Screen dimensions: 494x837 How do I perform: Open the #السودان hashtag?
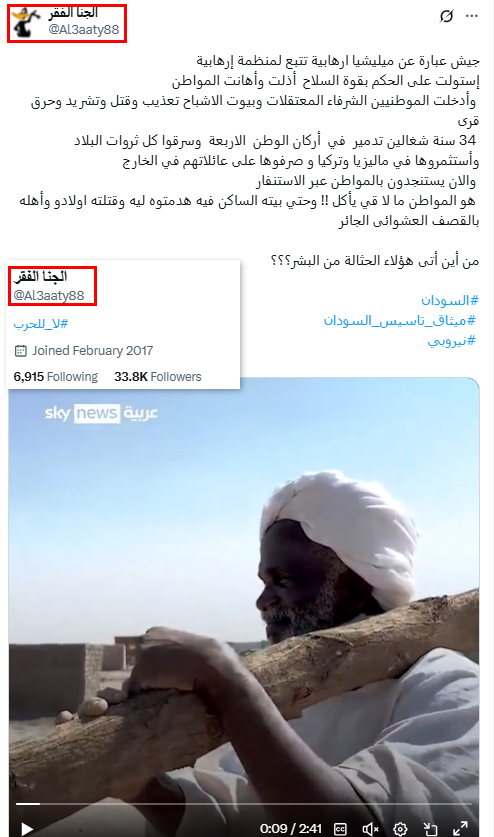[450, 301]
